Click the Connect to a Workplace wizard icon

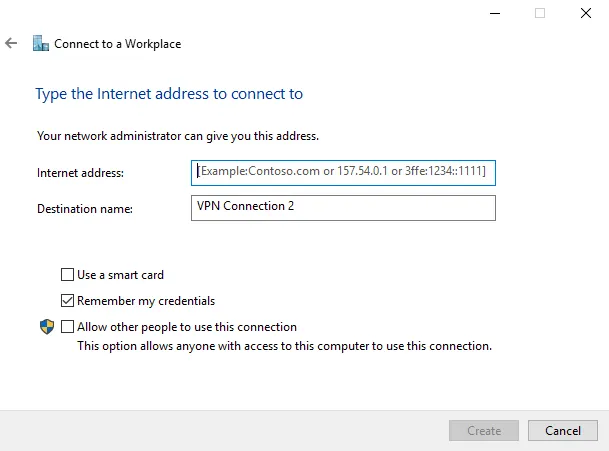pyautogui.click(x=40, y=44)
